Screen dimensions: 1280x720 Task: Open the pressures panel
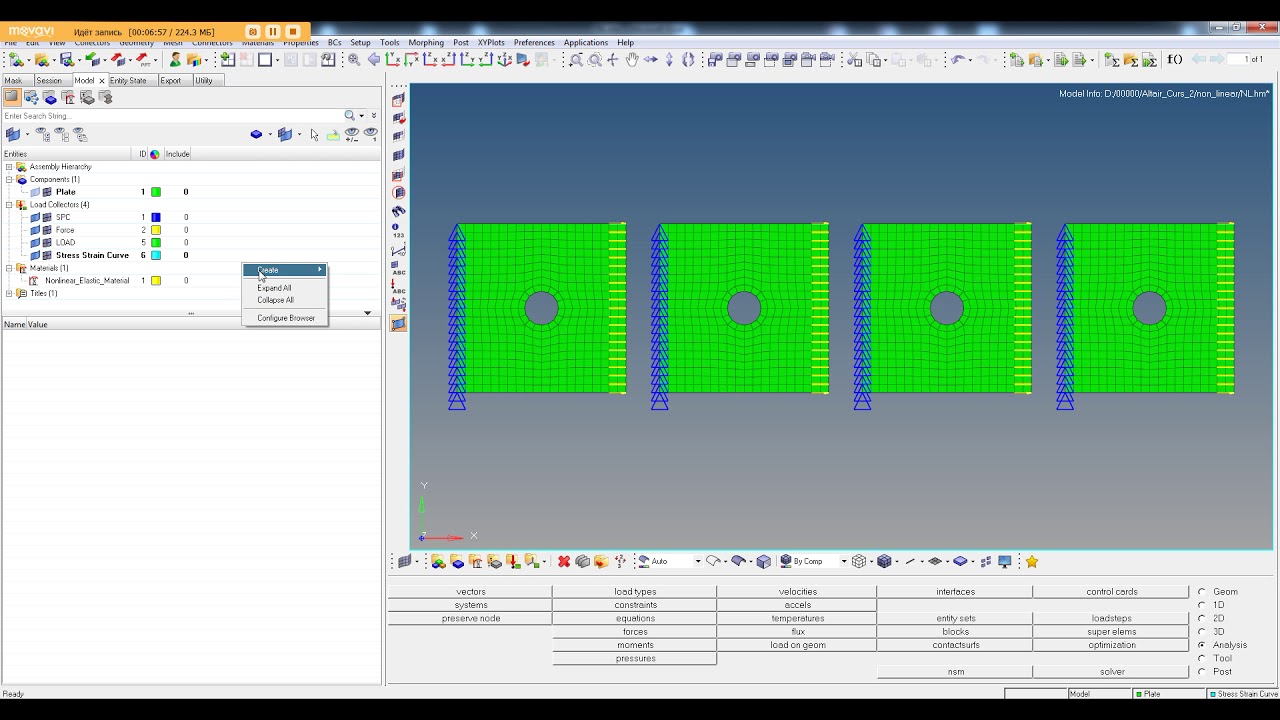pyautogui.click(x=635, y=659)
